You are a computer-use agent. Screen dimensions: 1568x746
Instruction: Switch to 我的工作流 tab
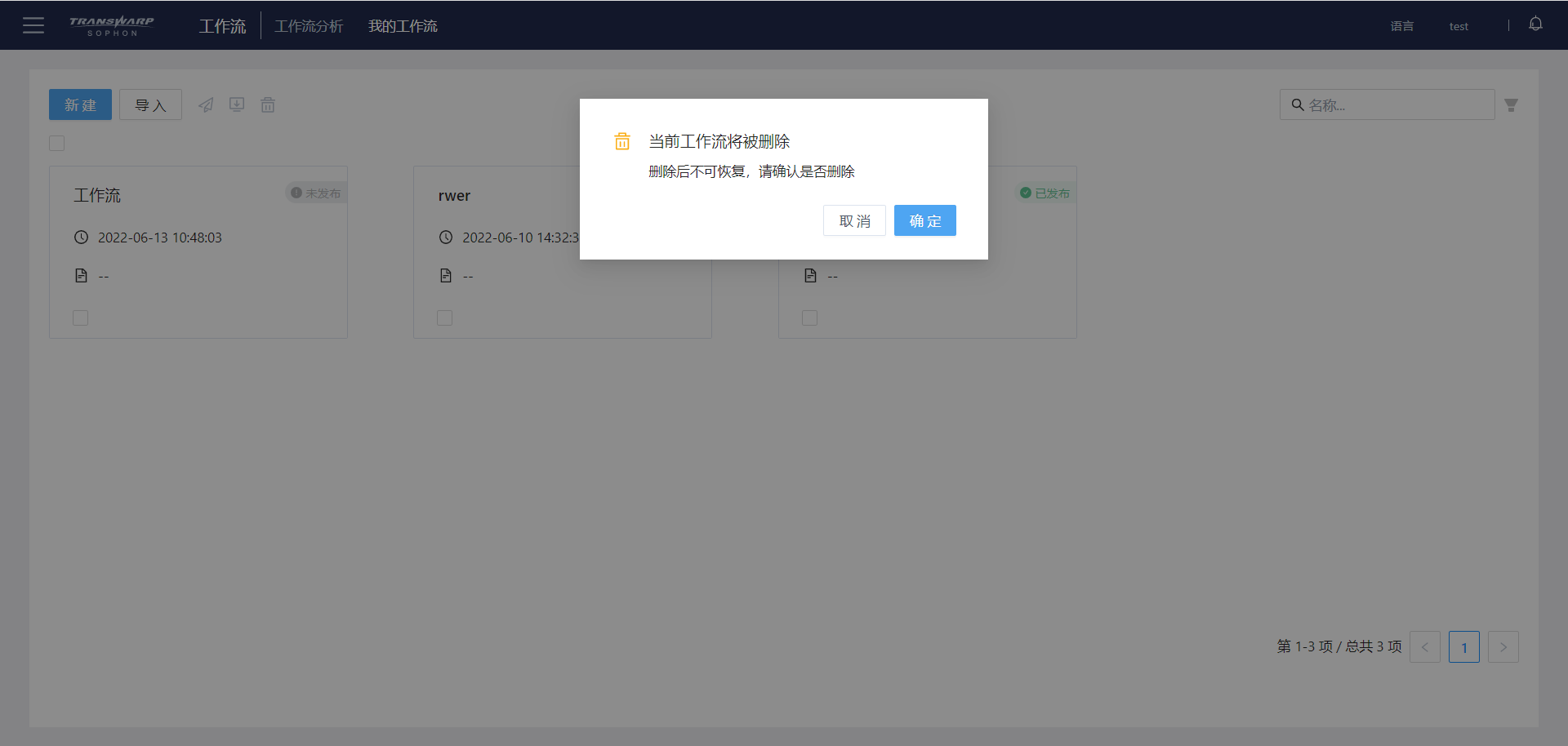point(403,26)
